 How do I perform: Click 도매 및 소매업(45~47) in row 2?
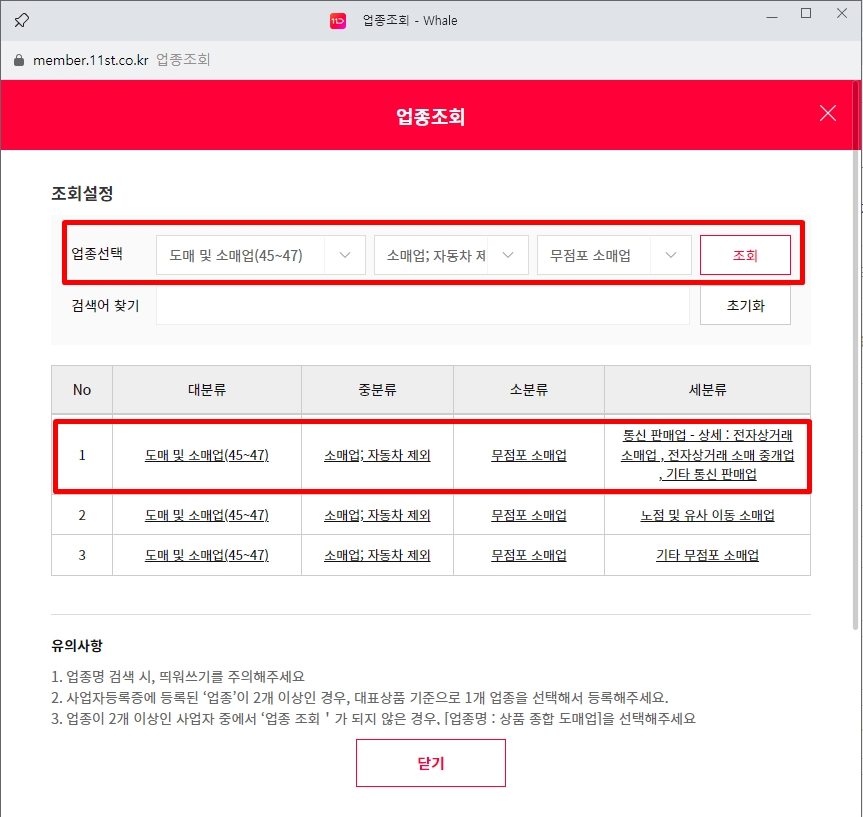[x=207, y=515]
